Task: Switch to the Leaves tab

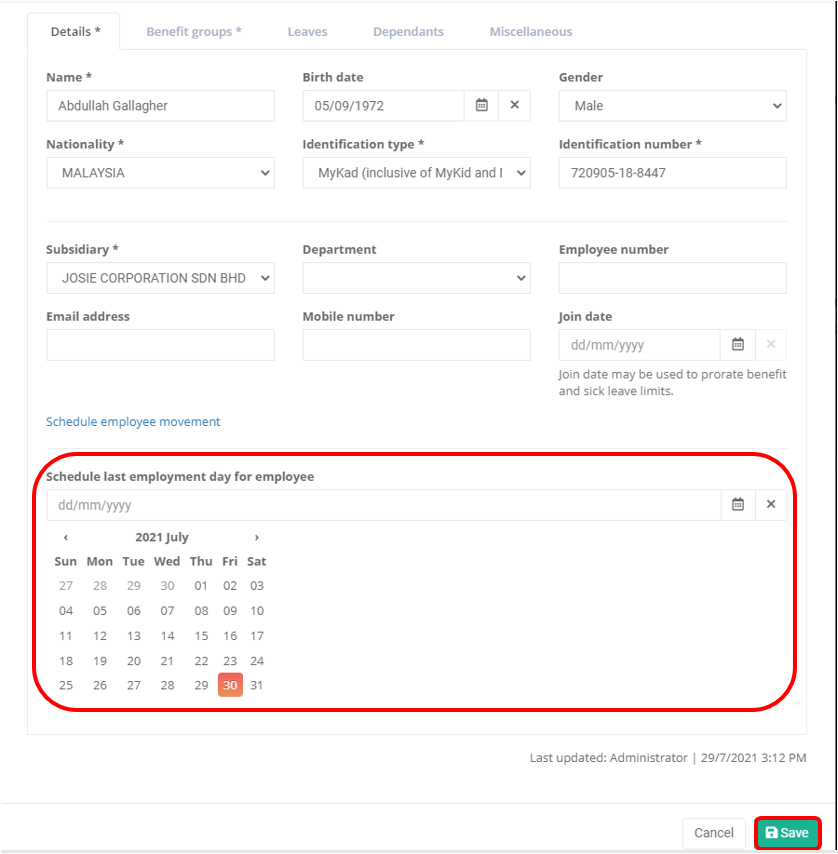Action: [x=307, y=32]
